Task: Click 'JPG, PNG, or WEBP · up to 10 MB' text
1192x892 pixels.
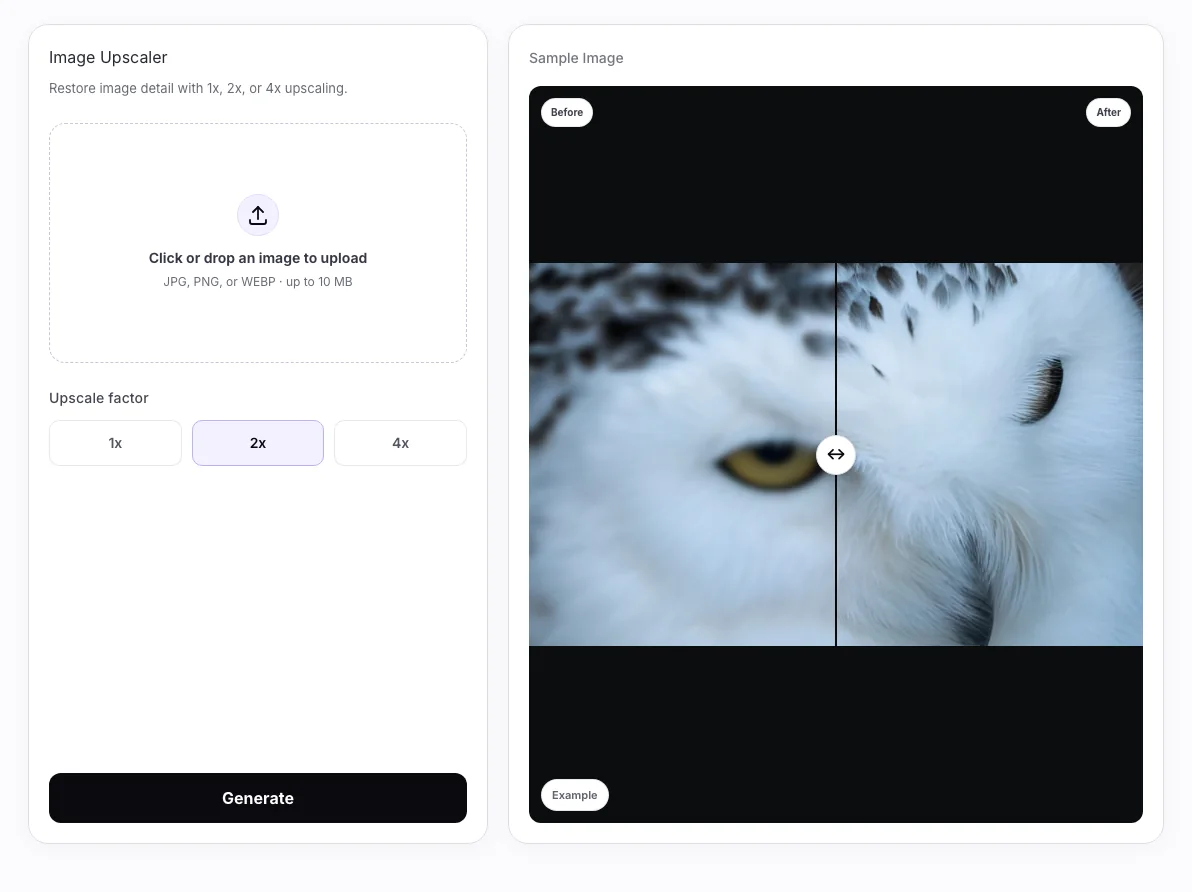Action: [x=258, y=281]
